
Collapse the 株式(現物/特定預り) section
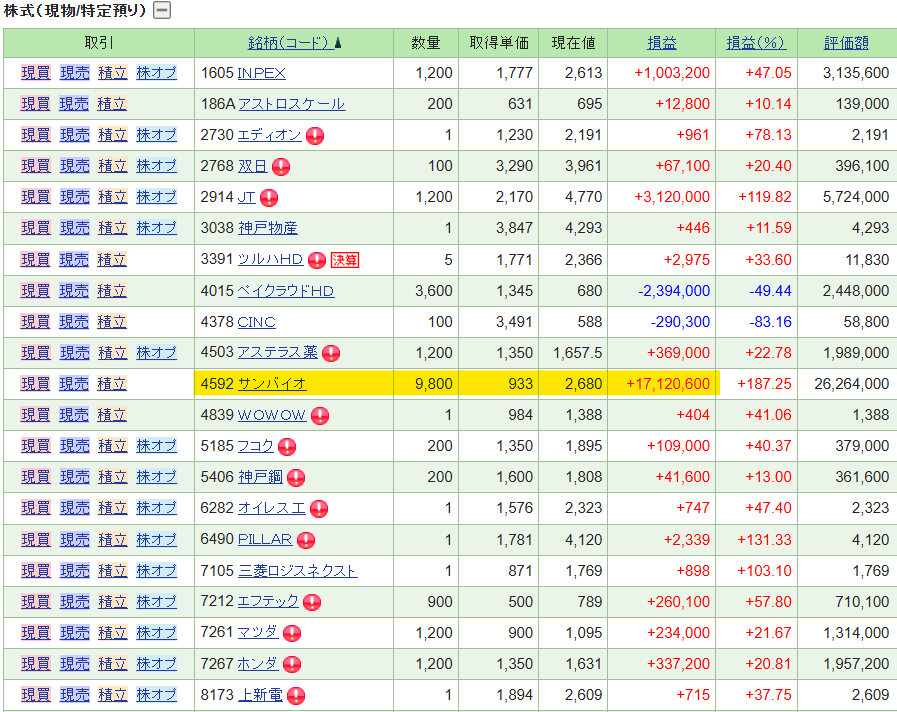(x=161, y=11)
